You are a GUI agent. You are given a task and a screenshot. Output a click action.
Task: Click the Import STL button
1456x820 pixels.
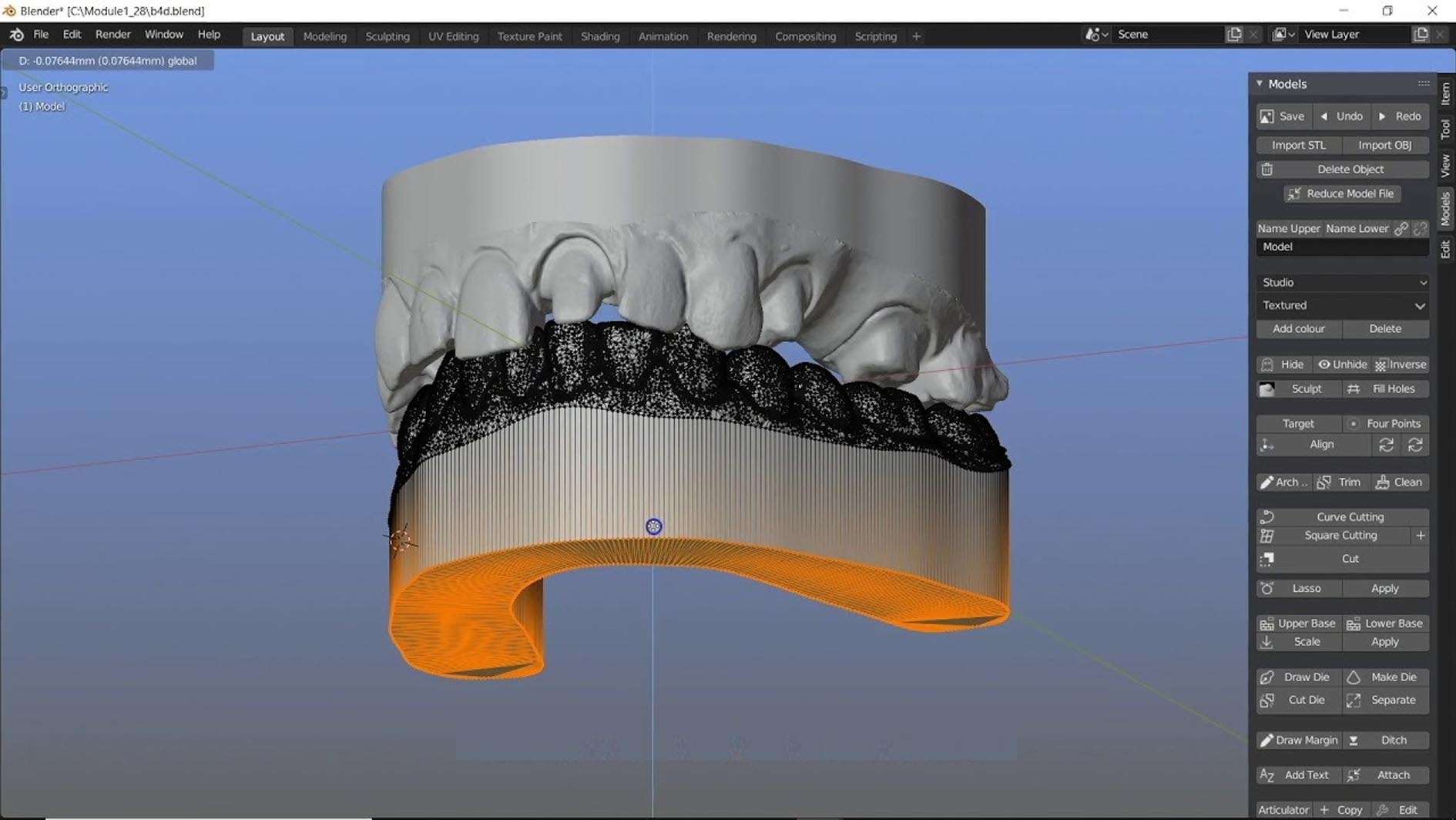tap(1298, 145)
